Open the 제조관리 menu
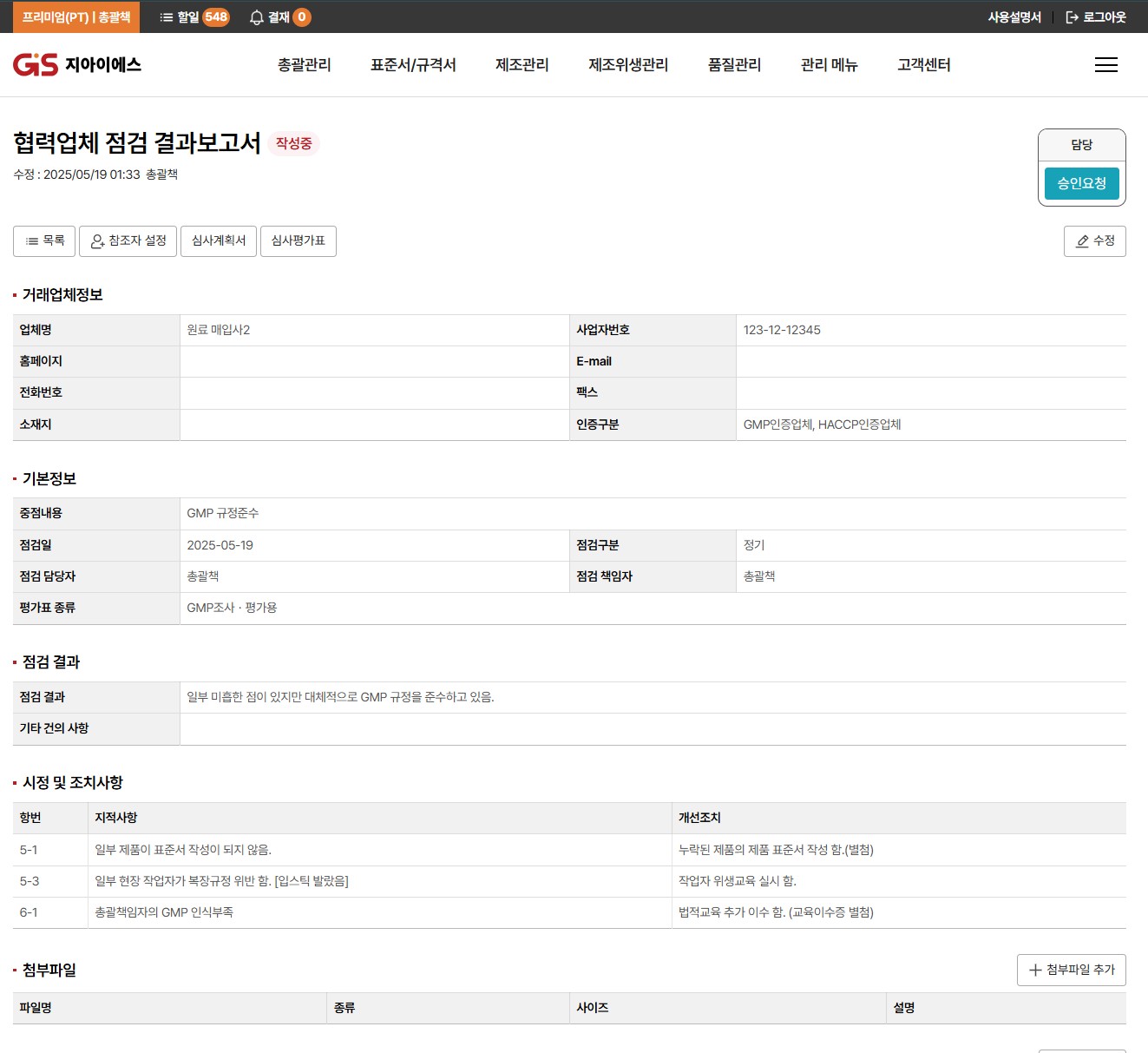 522,65
